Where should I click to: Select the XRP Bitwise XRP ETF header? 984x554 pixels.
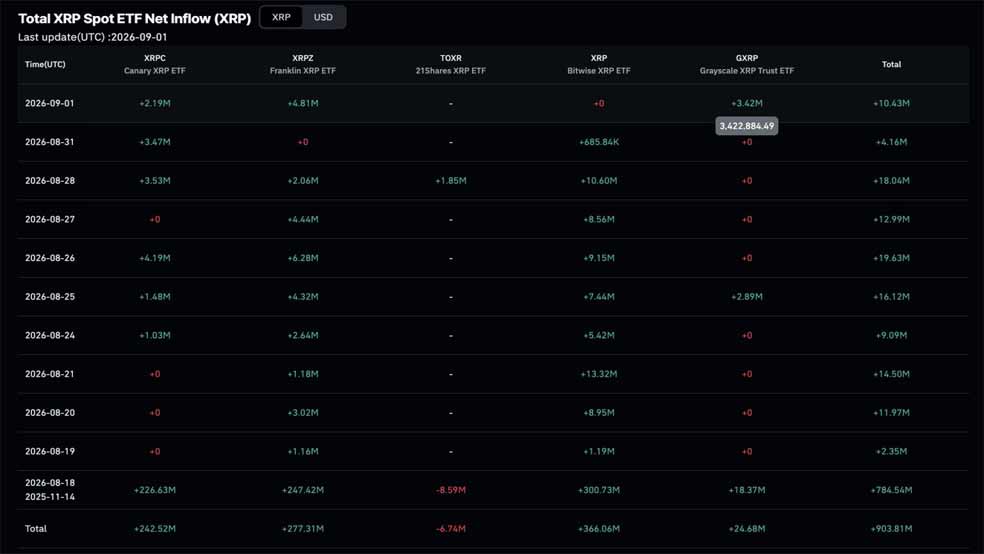click(x=599, y=64)
